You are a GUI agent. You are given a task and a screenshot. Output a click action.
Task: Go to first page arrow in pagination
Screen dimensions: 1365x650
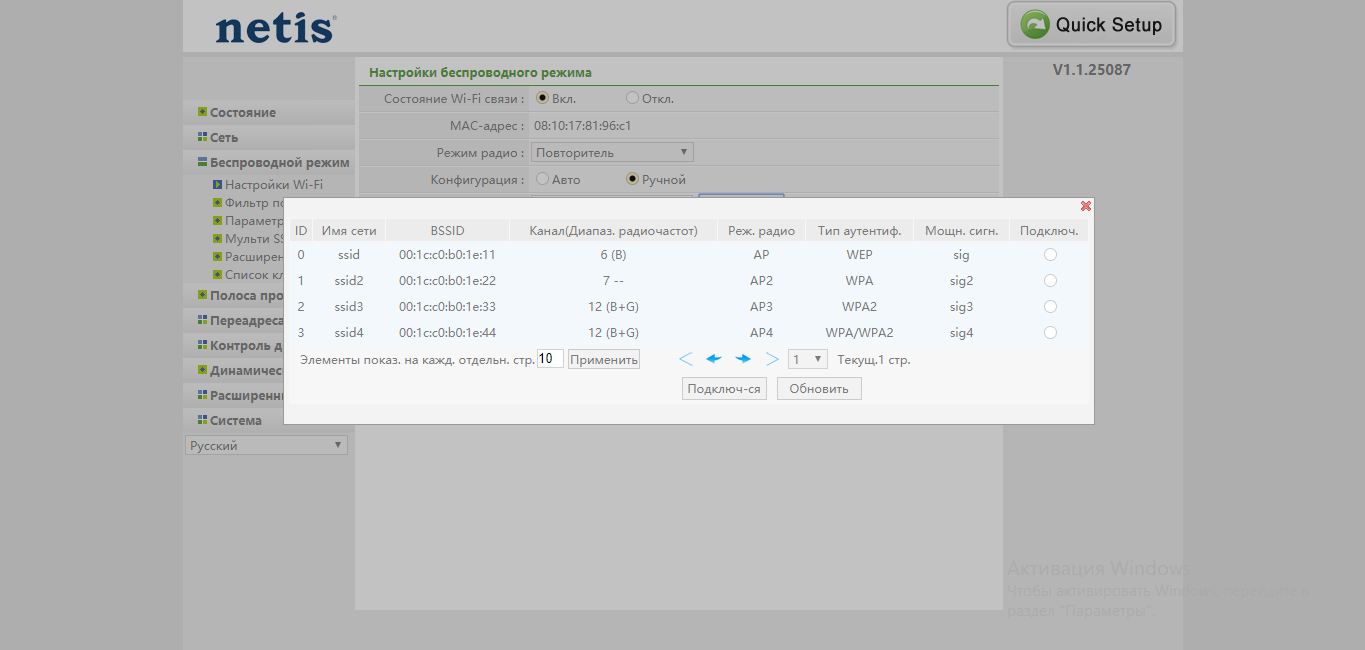(x=685, y=359)
